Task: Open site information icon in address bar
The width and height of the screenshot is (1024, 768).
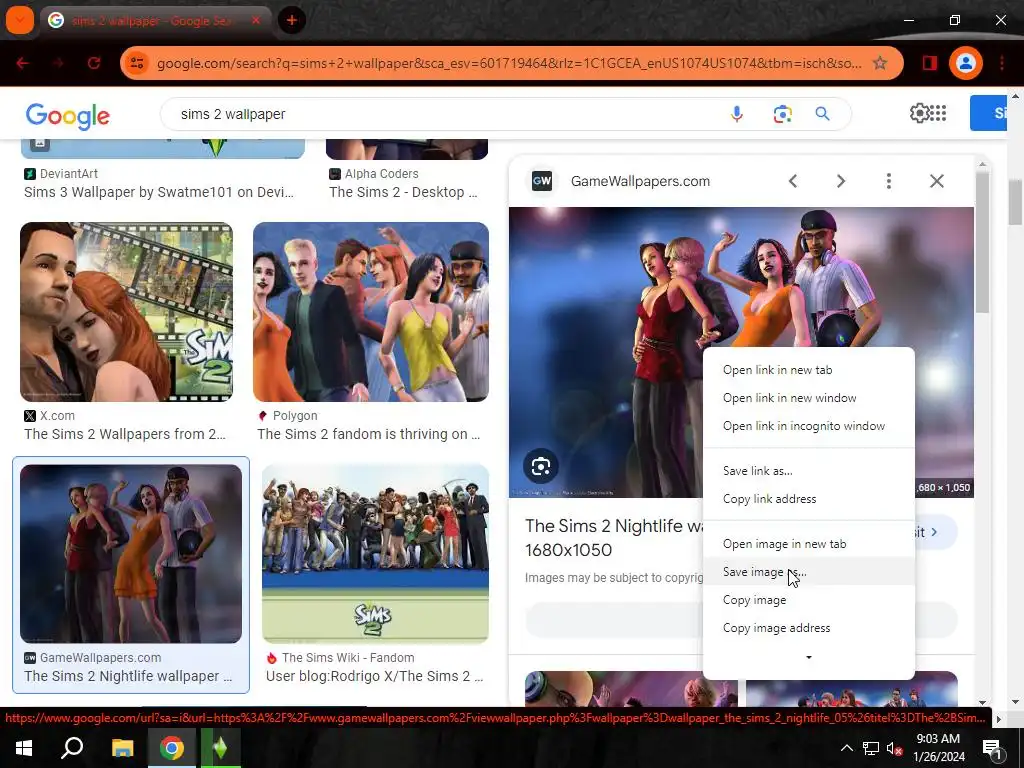Action: coord(136,63)
